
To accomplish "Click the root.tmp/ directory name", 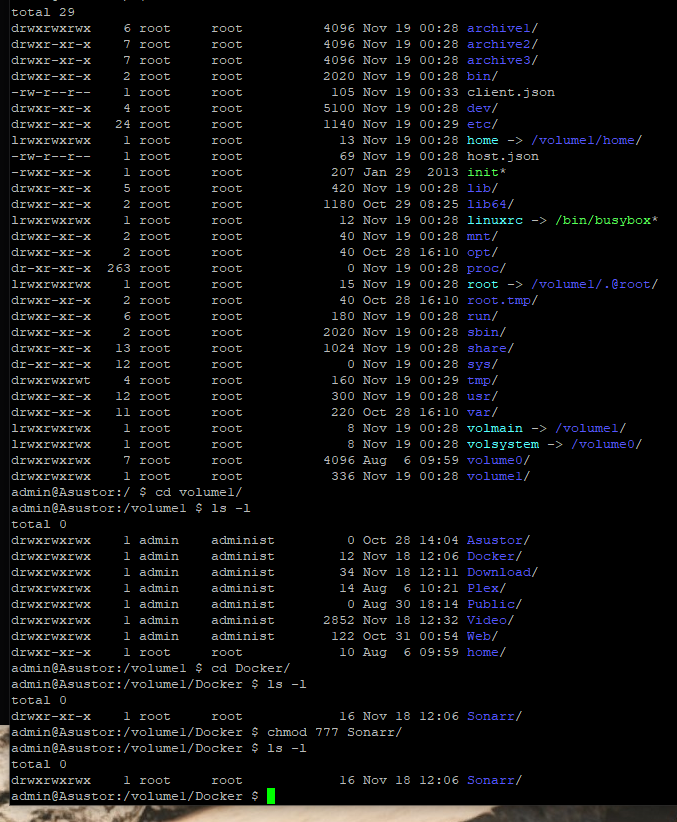I will [x=502, y=300].
